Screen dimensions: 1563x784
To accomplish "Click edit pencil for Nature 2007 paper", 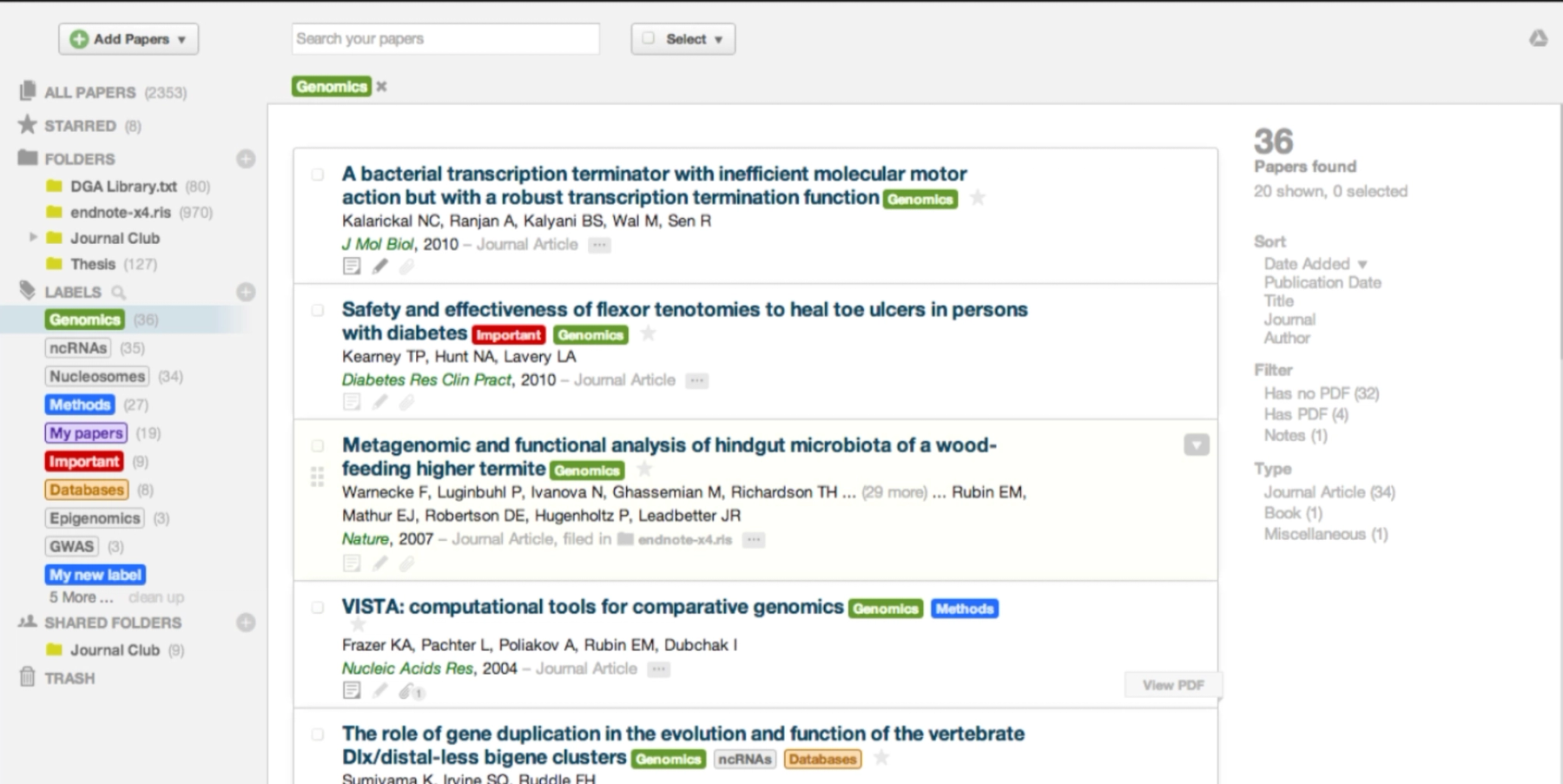I will click(x=379, y=563).
